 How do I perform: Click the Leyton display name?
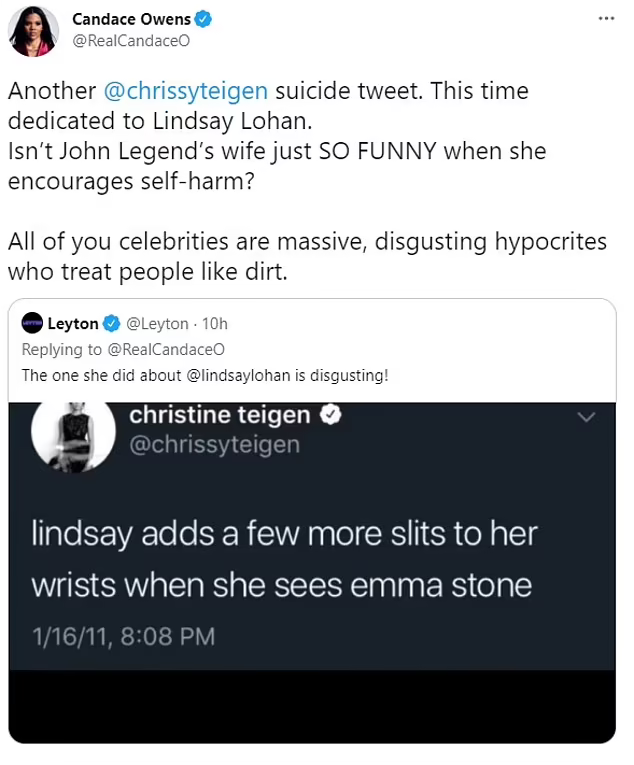(73, 324)
